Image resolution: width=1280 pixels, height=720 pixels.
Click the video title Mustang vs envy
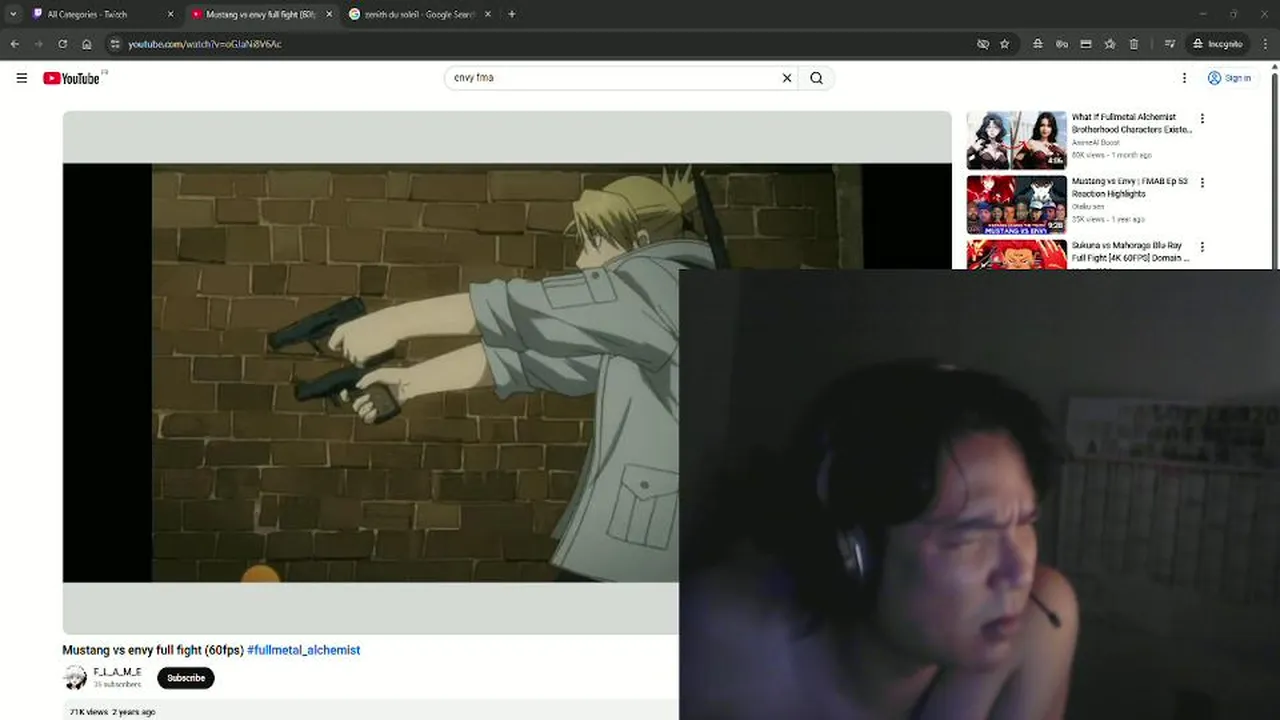tap(153, 650)
